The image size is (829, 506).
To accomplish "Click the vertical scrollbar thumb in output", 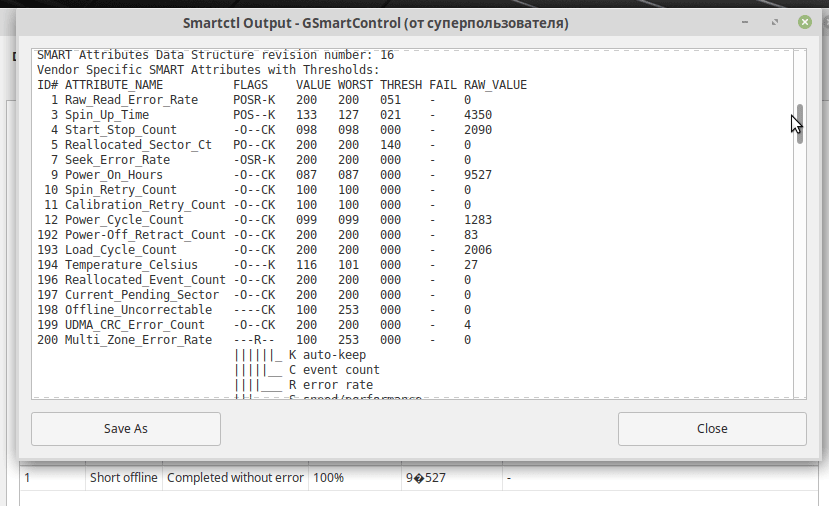I will point(800,124).
